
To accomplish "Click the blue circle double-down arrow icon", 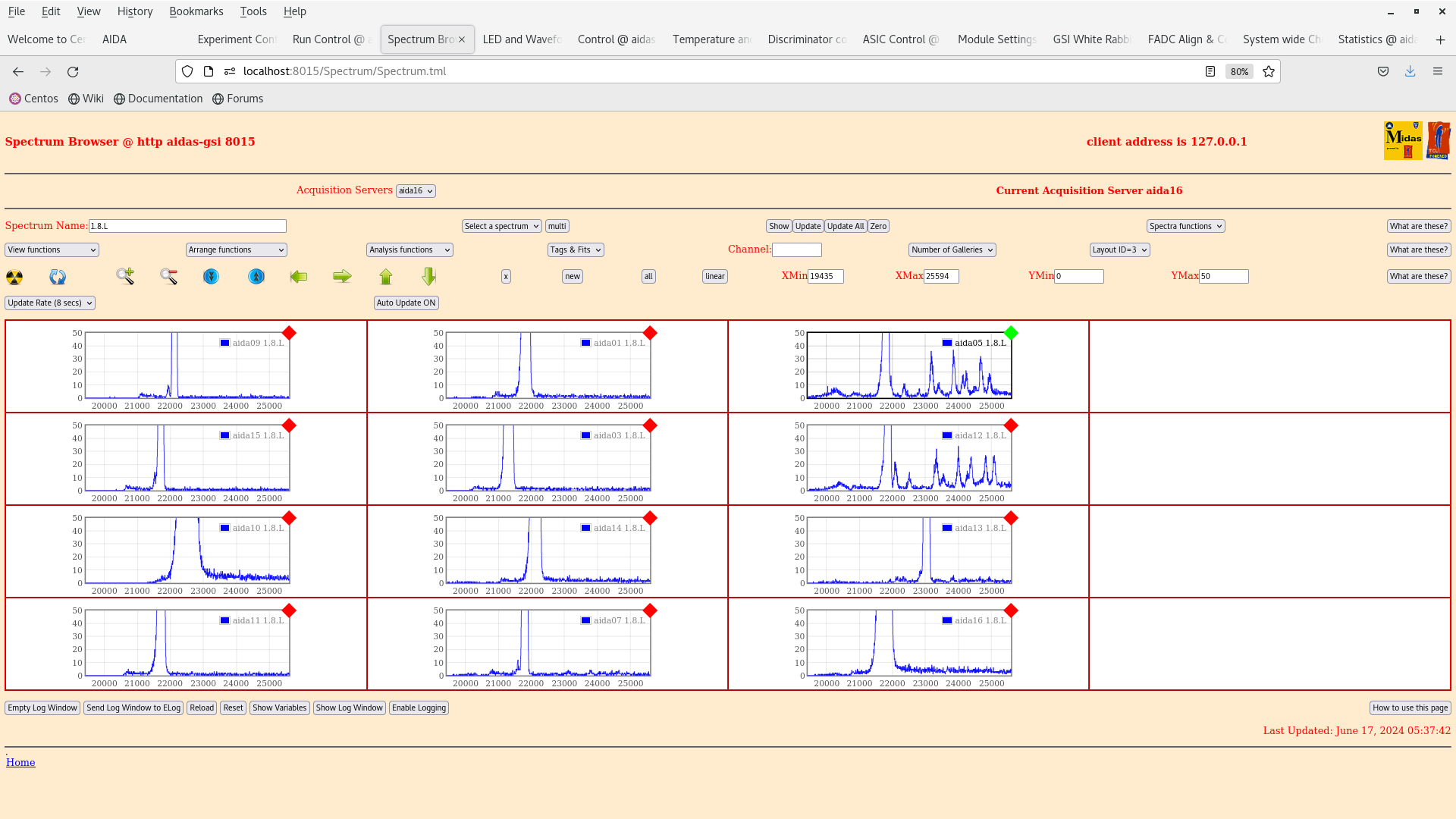I will point(211,277).
